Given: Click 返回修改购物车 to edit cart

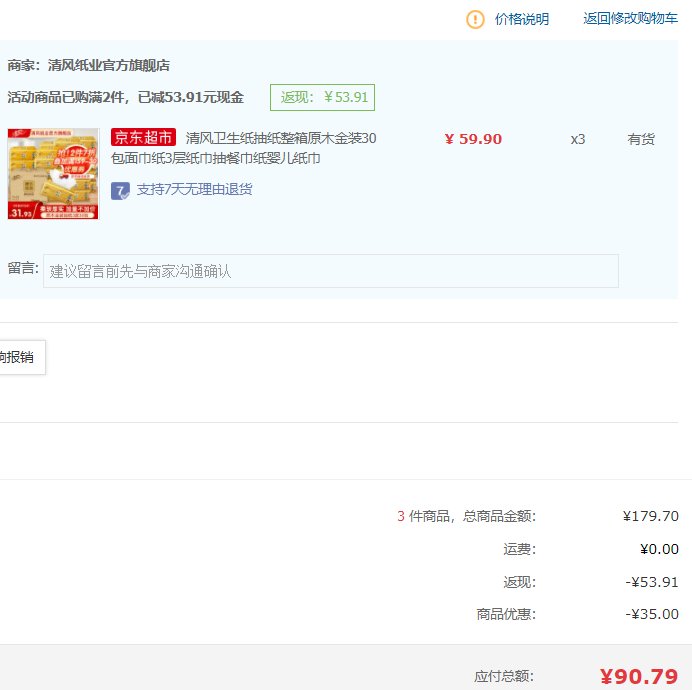Looking at the screenshot, I should pyautogui.click(x=630, y=19).
